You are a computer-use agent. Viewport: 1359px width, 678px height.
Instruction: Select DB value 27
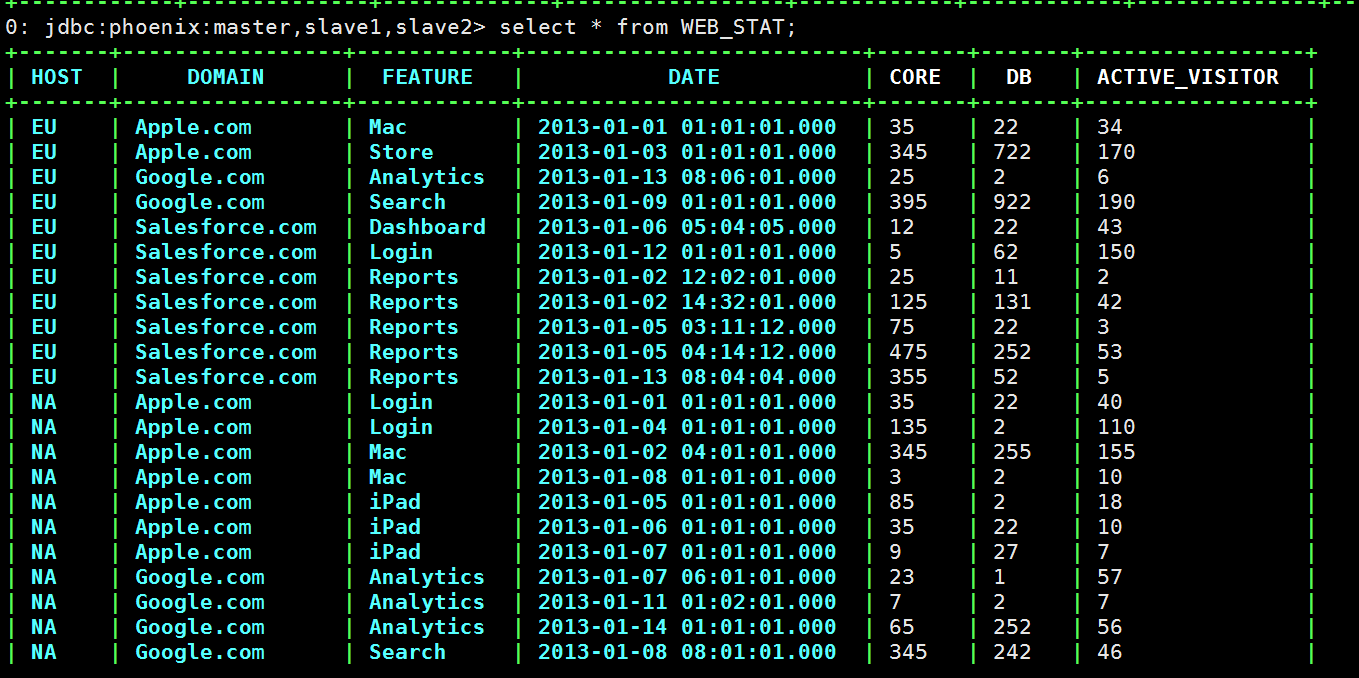tap(1006, 552)
